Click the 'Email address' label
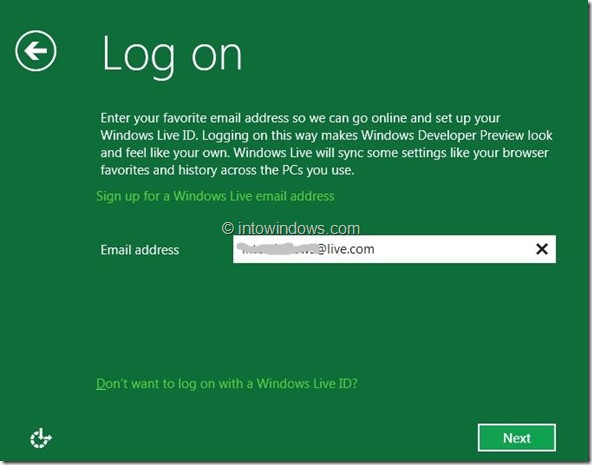This screenshot has height=465, width=592. click(x=140, y=250)
